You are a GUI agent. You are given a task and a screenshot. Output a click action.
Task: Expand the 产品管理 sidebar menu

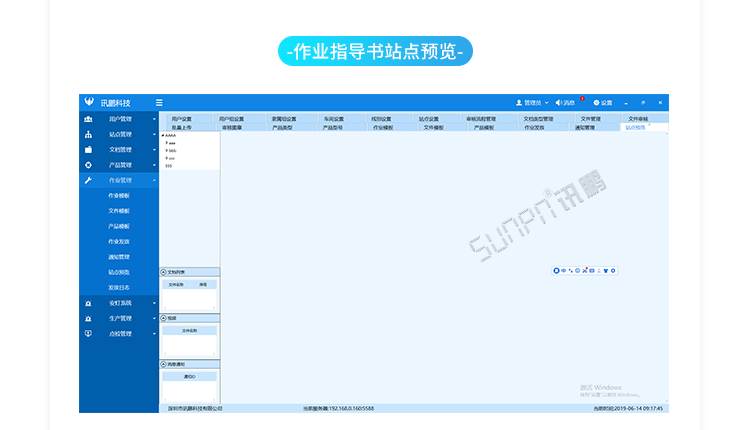pyautogui.click(x=154, y=165)
